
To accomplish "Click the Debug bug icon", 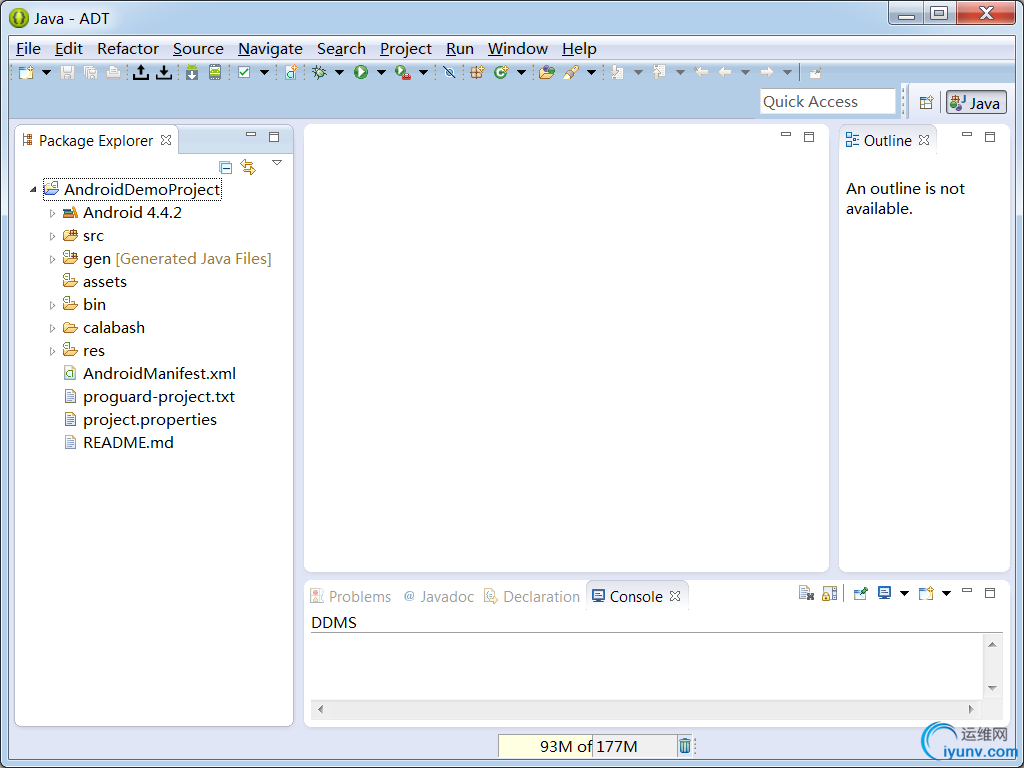I will 319,72.
